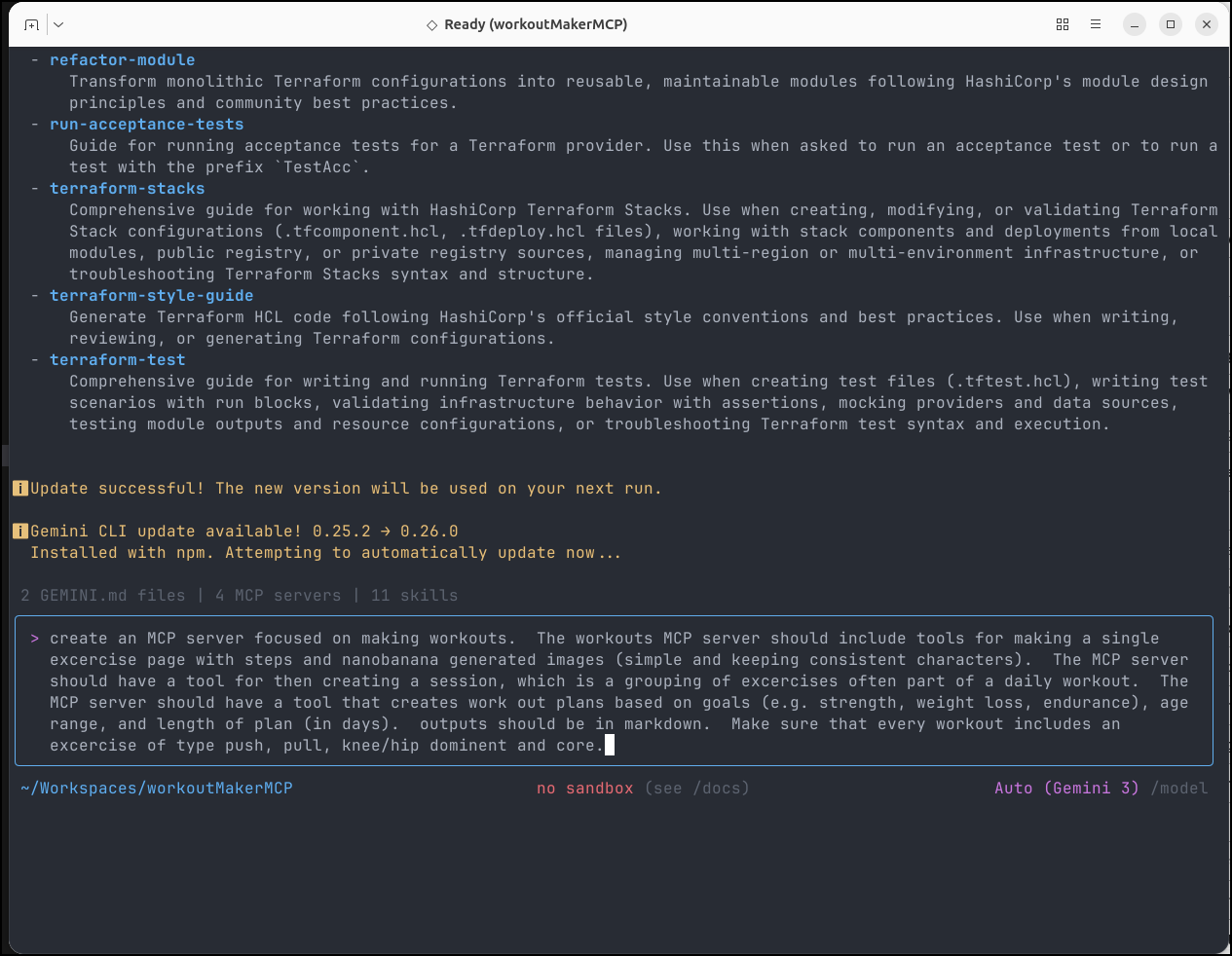Screen dimensions: 1232x956
Task: Maximize the terminal window
Action: 1171,24
